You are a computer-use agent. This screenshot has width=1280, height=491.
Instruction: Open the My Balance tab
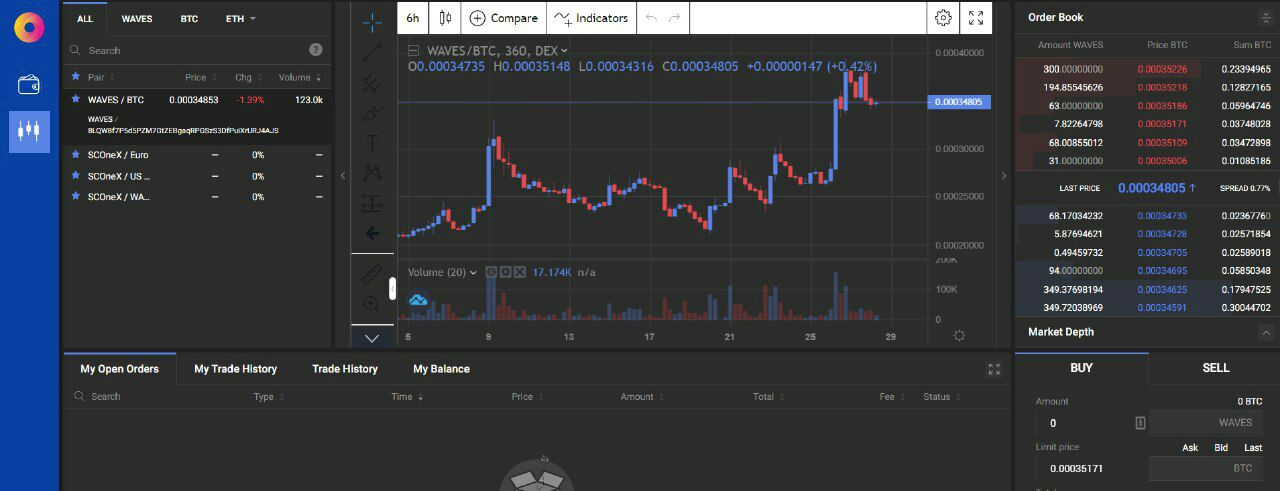pyautogui.click(x=441, y=369)
